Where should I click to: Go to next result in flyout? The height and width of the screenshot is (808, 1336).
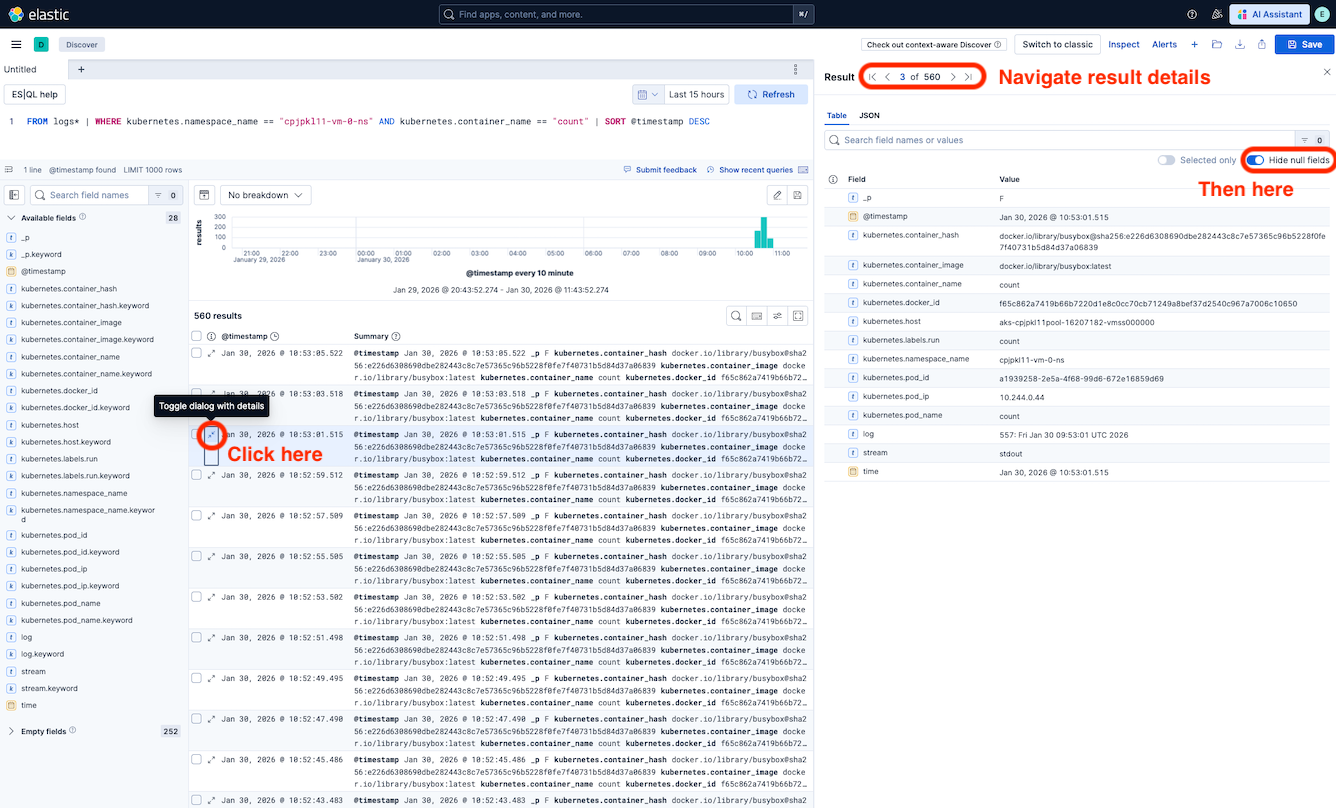click(x=953, y=77)
